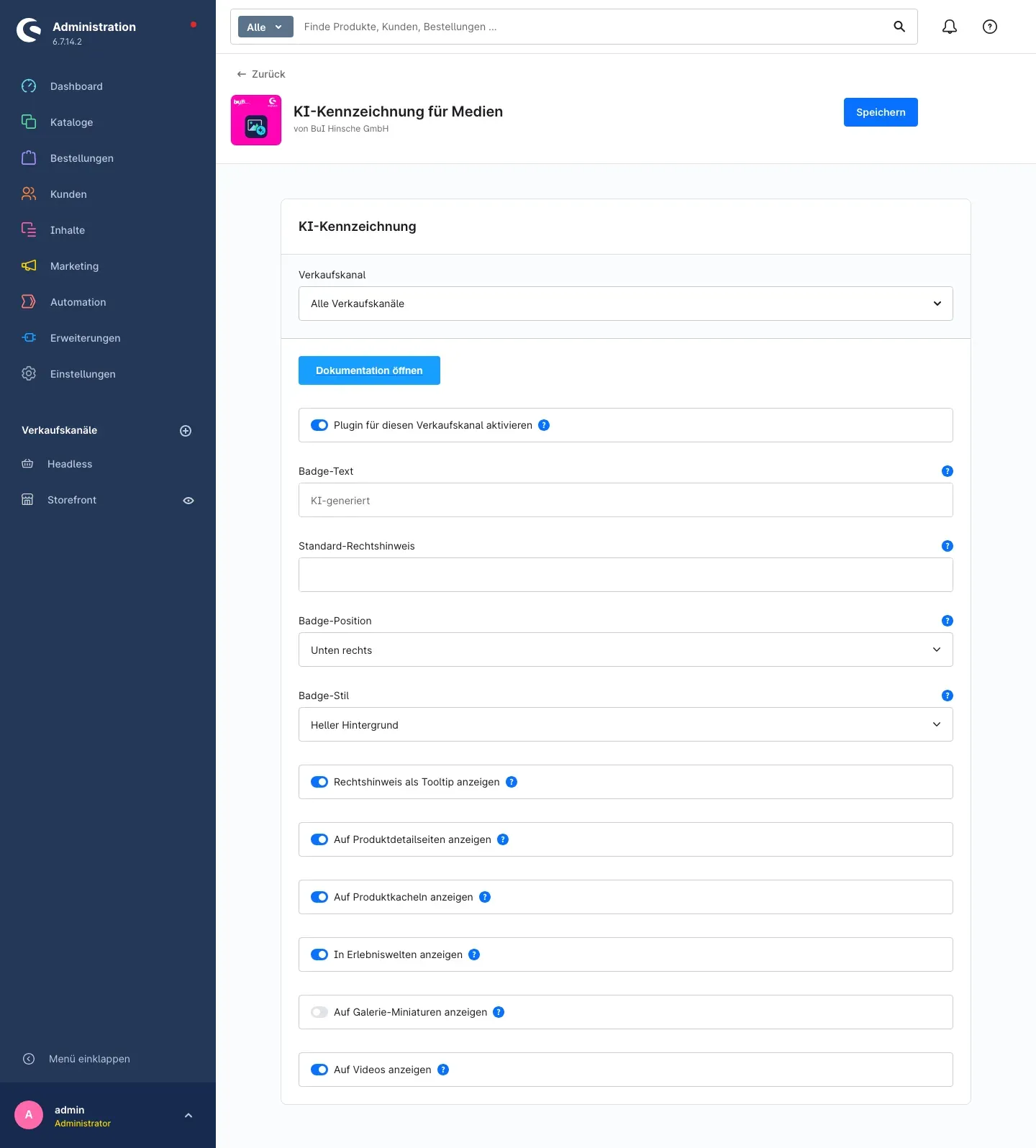Image resolution: width=1036 pixels, height=1148 pixels.
Task: Click Dokumentation öffnen button
Action: [369, 370]
